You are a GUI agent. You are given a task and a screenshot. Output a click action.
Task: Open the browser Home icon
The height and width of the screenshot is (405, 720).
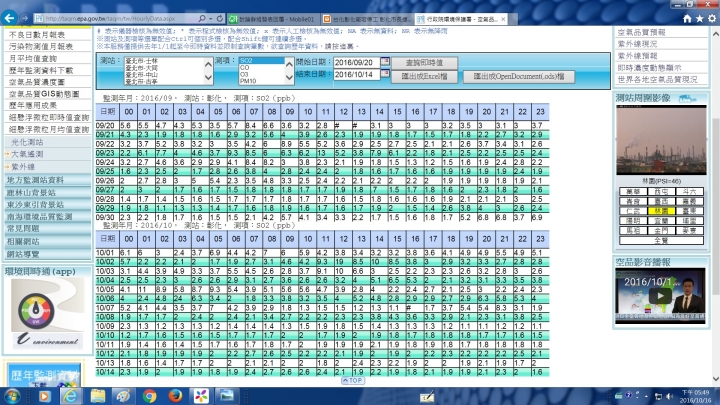pyautogui.click(x=687, y=19)
